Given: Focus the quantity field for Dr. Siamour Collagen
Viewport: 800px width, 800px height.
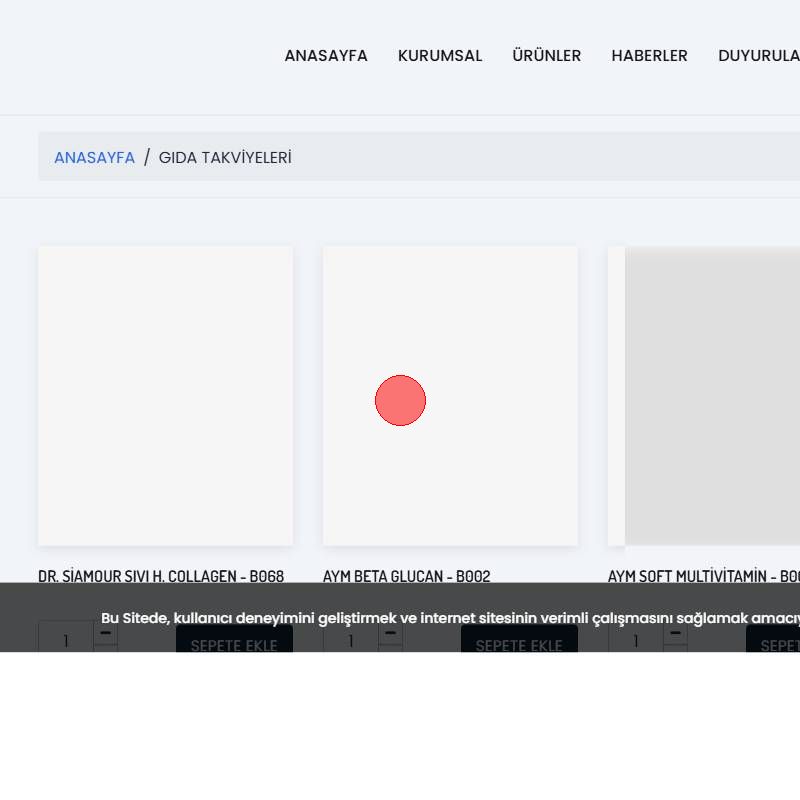Looking at the screenshot, I should click(66, 640).
